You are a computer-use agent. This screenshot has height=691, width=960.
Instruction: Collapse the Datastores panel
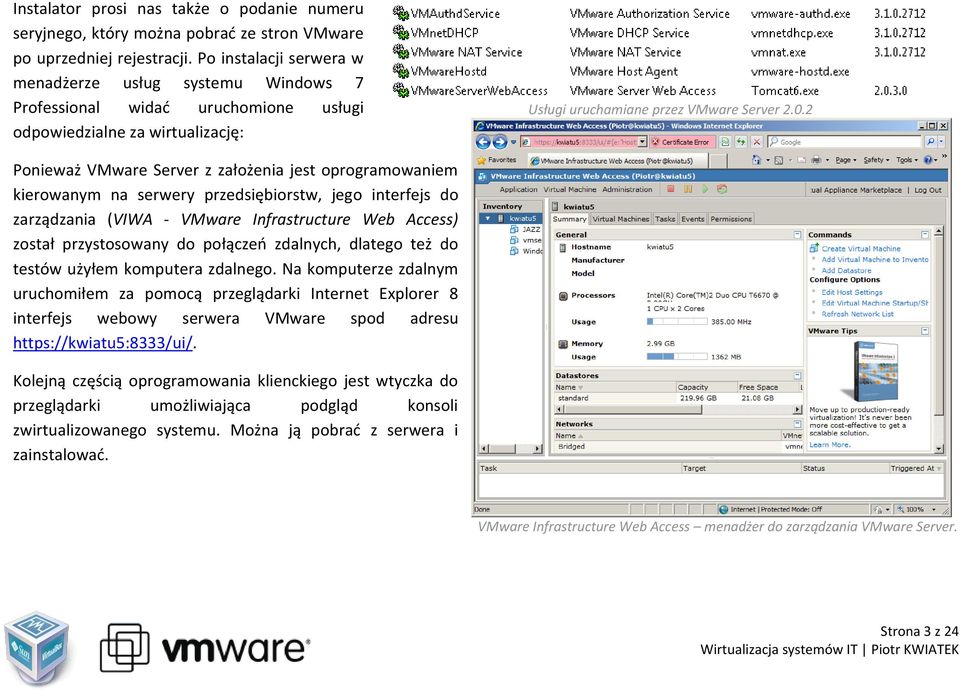[797, 376]
